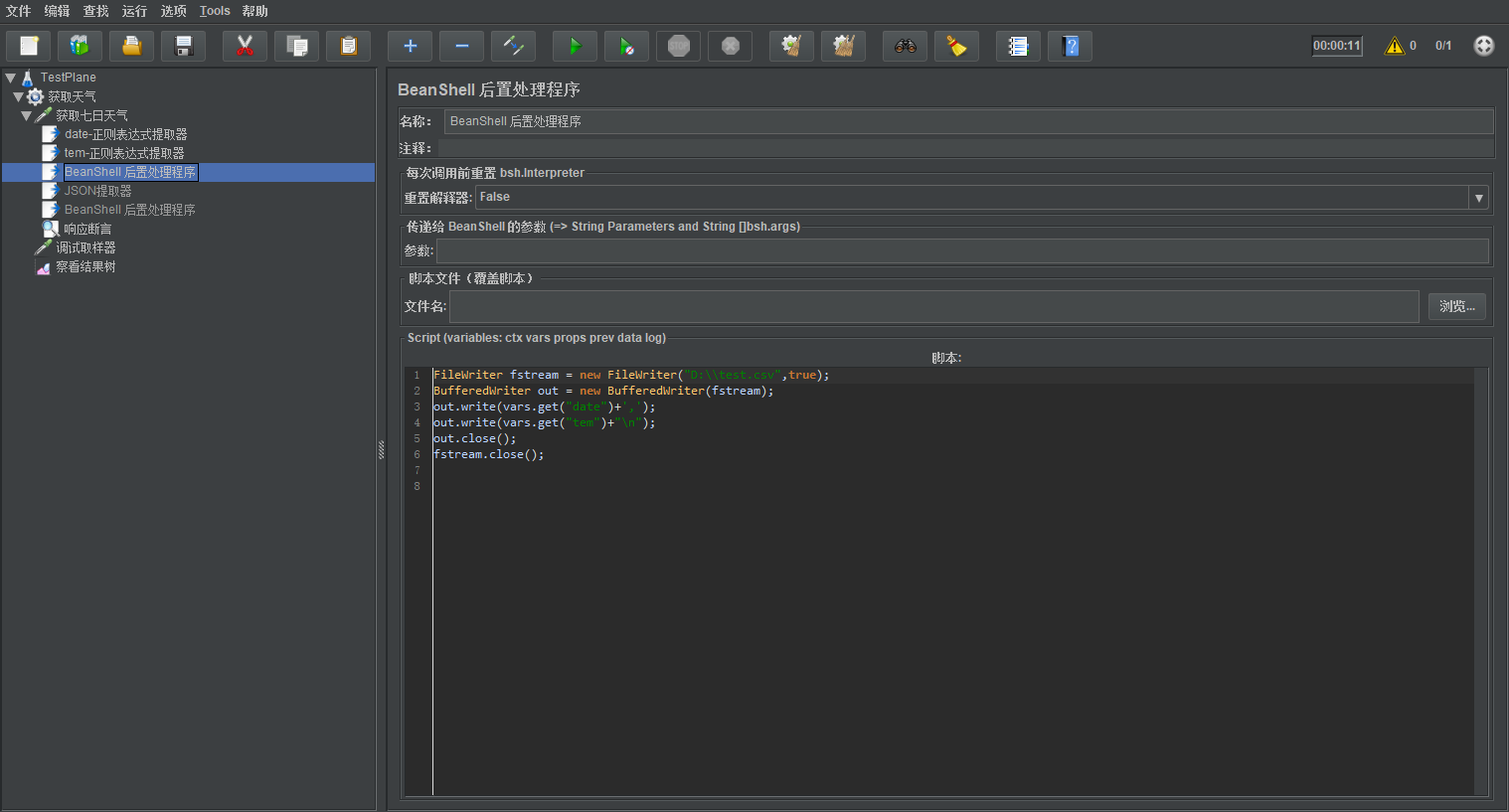Collapse the TestPlane tree node
Viewport: 1509px width, 812px height.
click(x=10, y=78)
